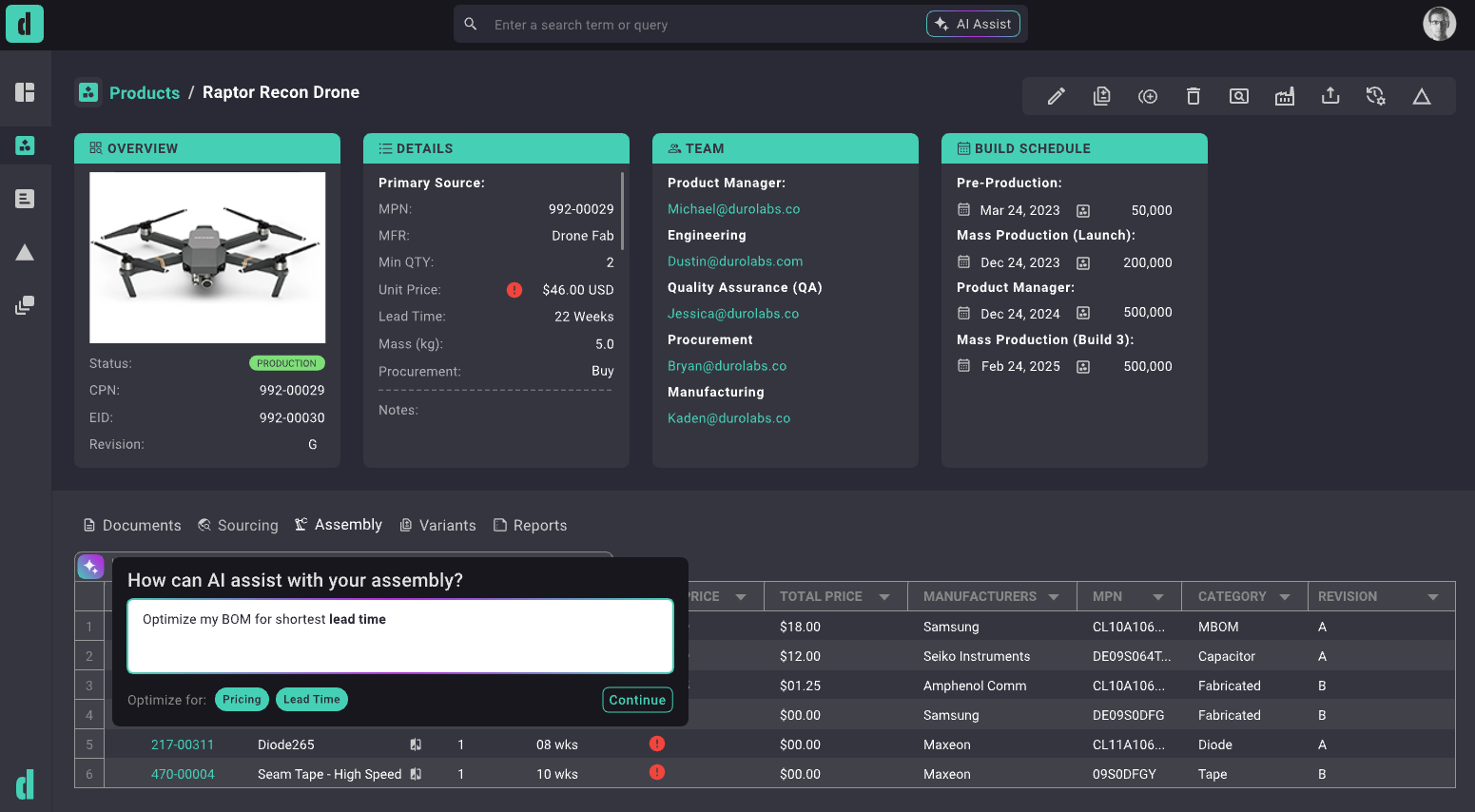Click the user profile avatar

pyautogui.click(x=1439, y=24)
